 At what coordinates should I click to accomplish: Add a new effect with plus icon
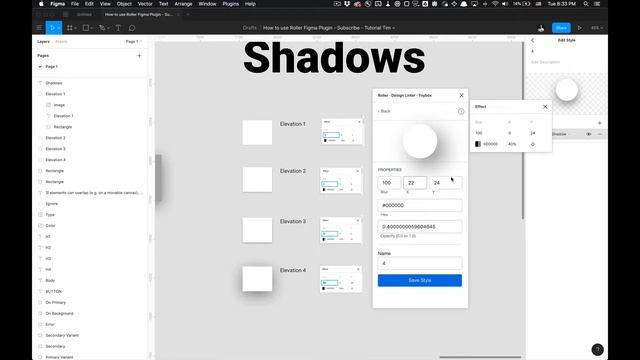599,123
